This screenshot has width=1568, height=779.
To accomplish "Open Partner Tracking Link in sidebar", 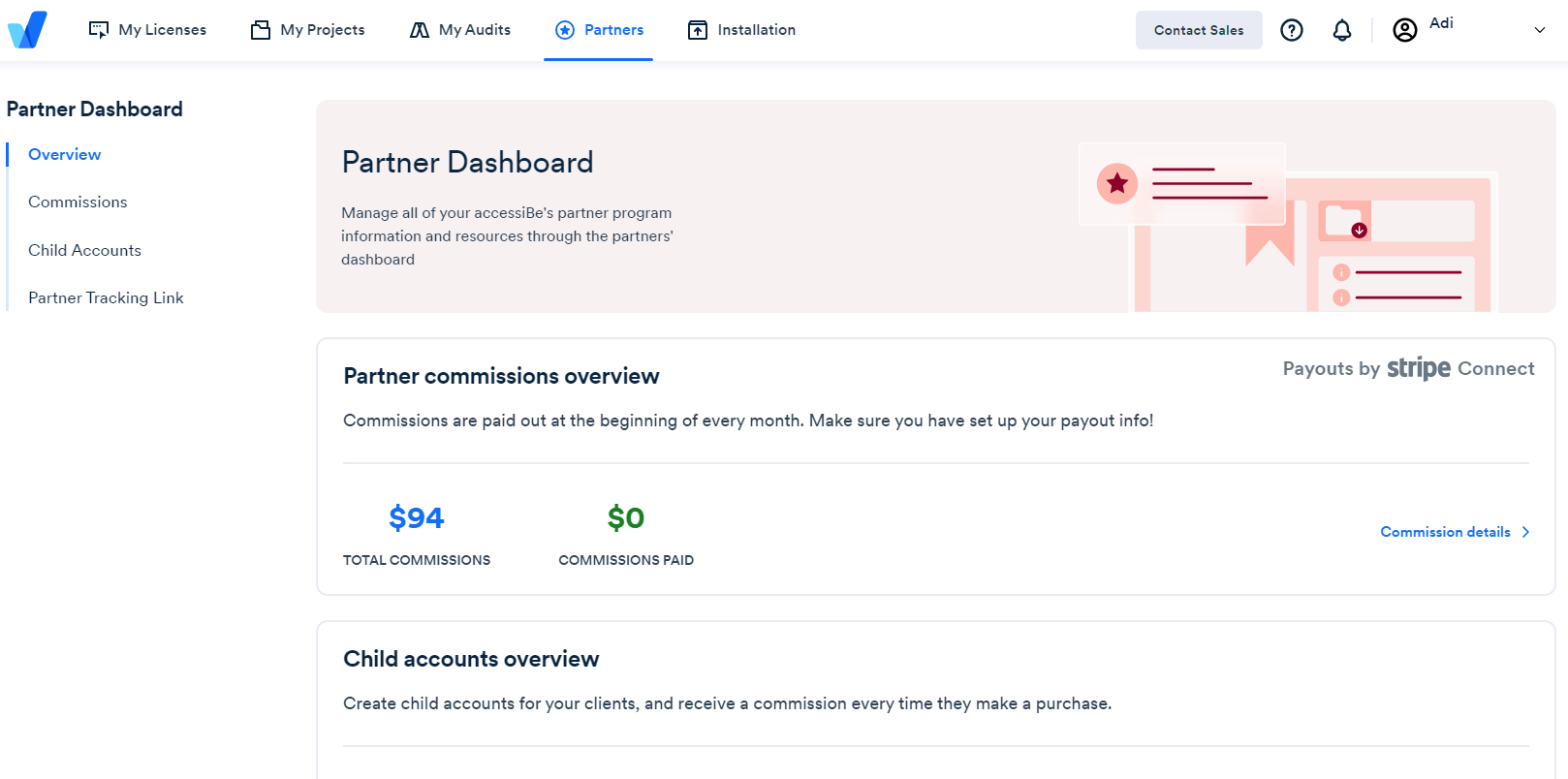I will click(x=106, y=297).
